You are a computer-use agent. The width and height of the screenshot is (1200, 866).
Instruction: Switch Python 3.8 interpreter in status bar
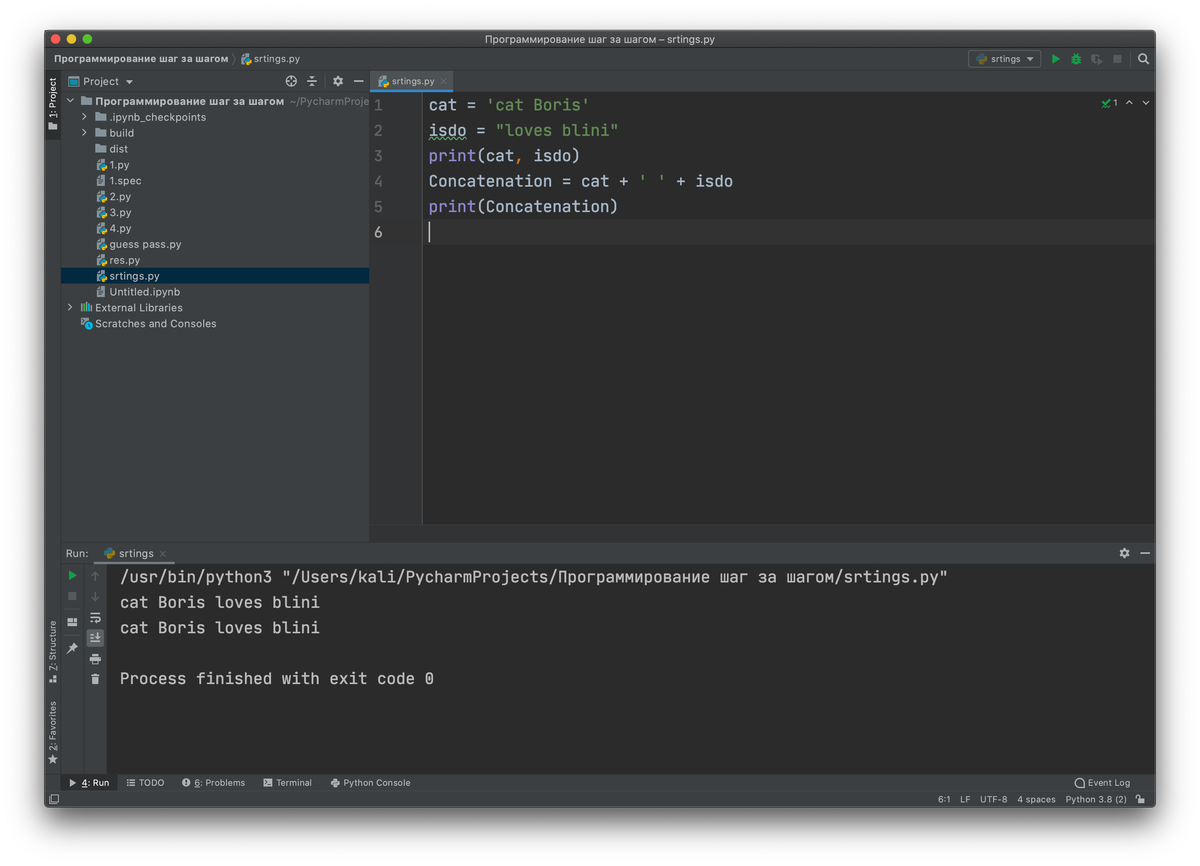point(1096,800)
